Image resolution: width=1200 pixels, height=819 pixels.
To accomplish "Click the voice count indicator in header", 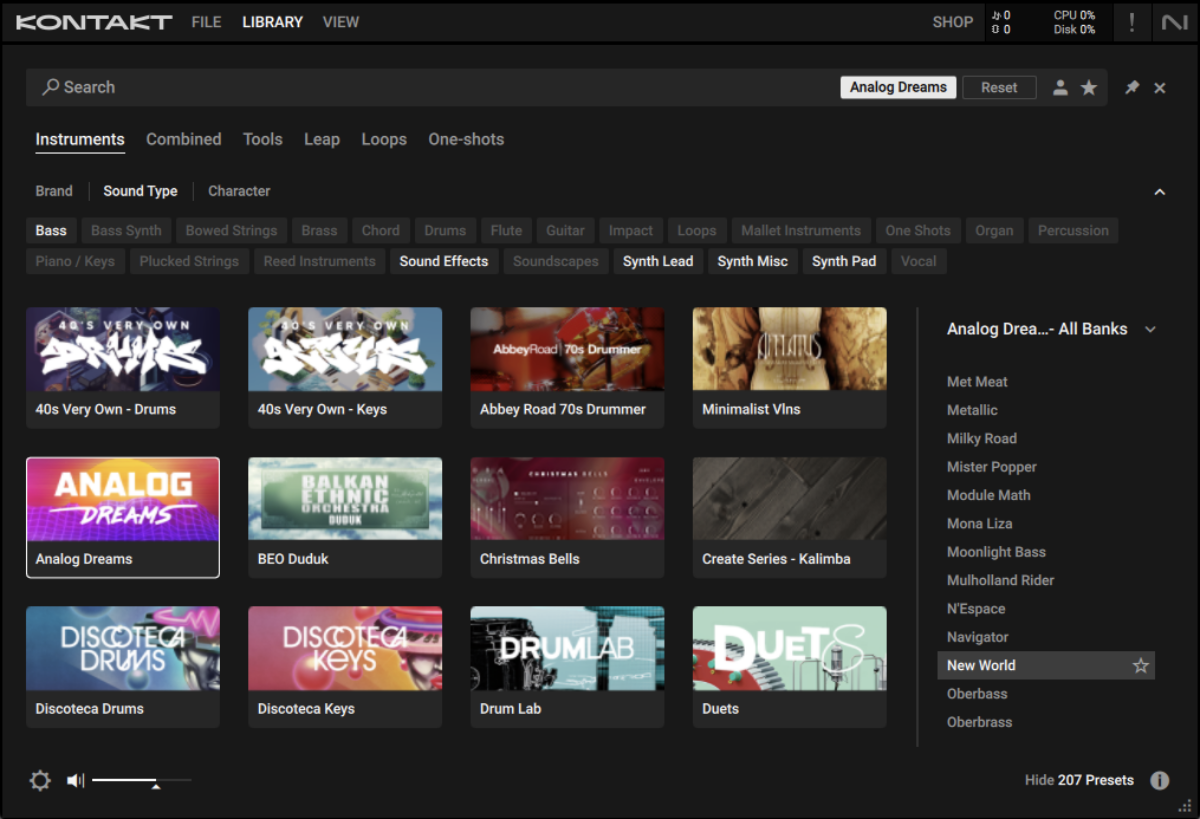I will click(x=1000, y=22).
